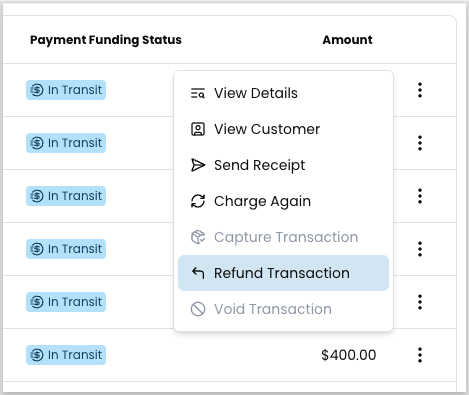Open View Details from the context menu
The image size is (469, 395).
click(283, 93)
